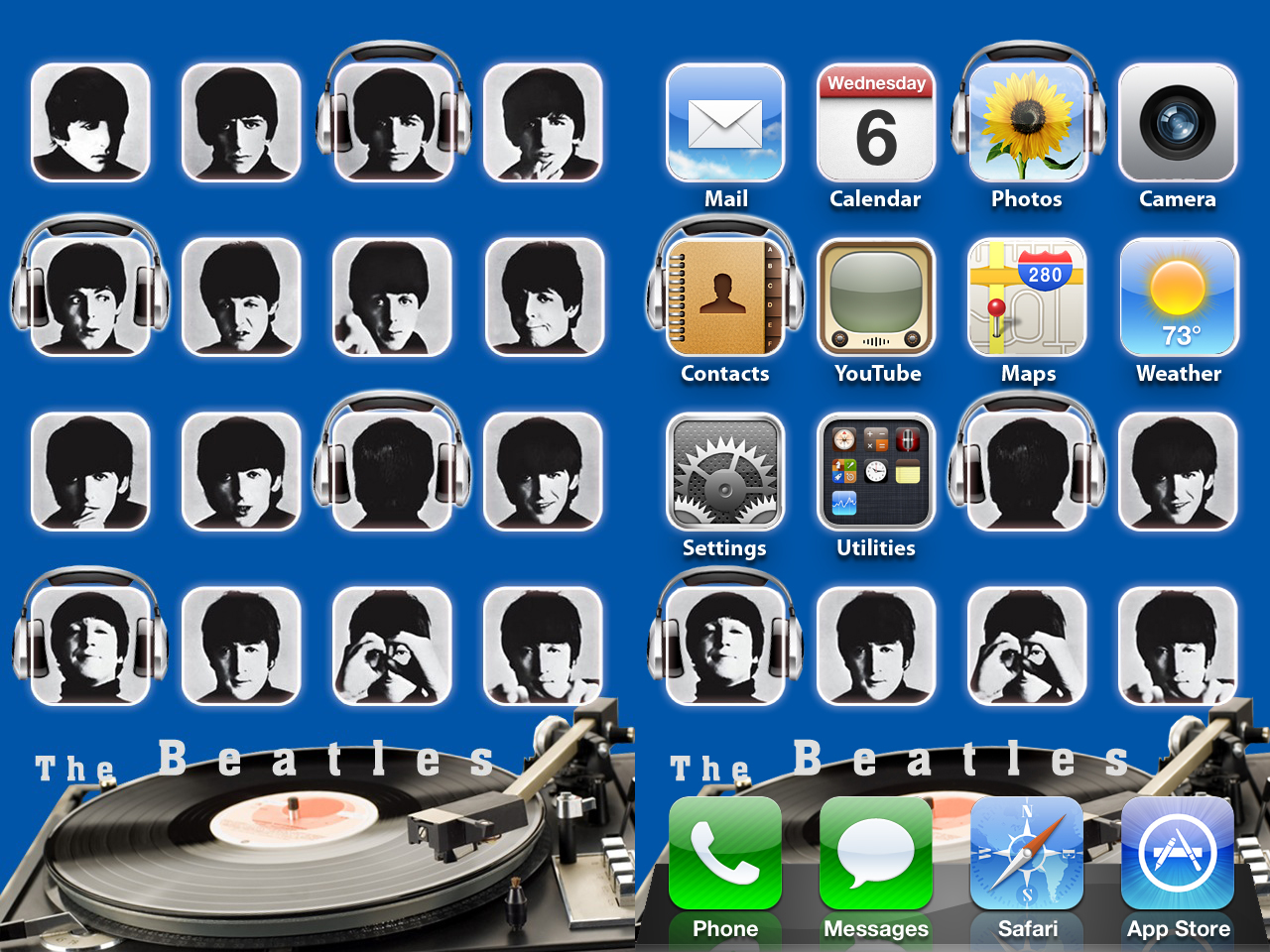The height and width of the screenshot is (952, 1270).
Task: Open the Calendar app showing Wednesday 6
Action: [x=876, y=122]
